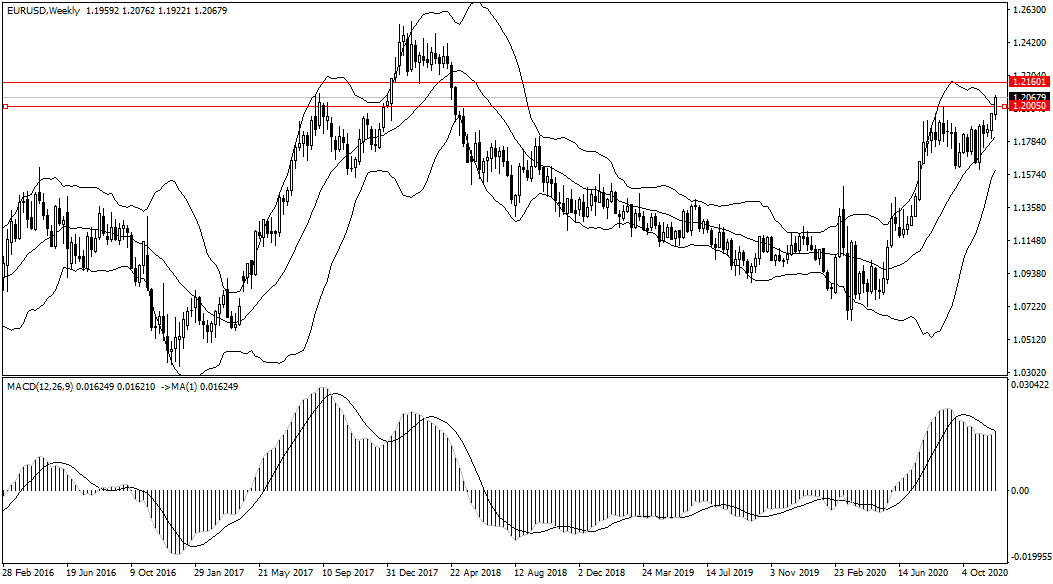Click the red 1.20050 price tag
1053x584 pixels.
pyautogui.click(x=1029, y=106)
